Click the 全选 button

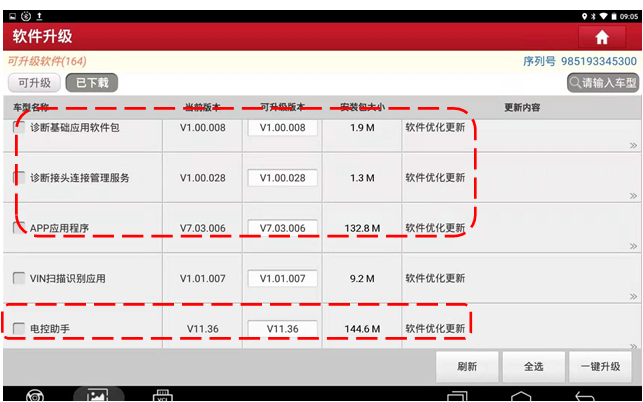pyautogui.click(x=534, y=366)
